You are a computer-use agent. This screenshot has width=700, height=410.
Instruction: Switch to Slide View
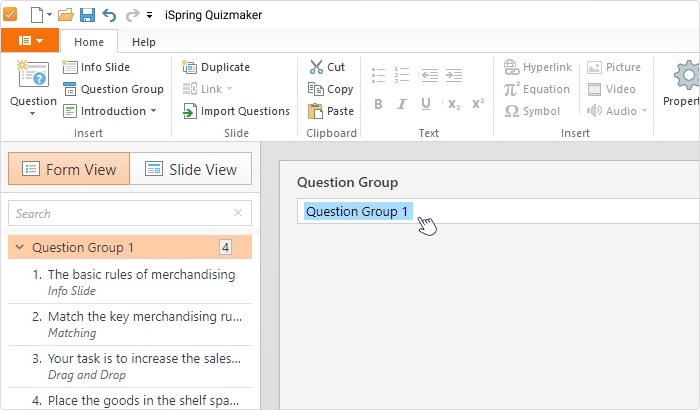tap(191, 169)
